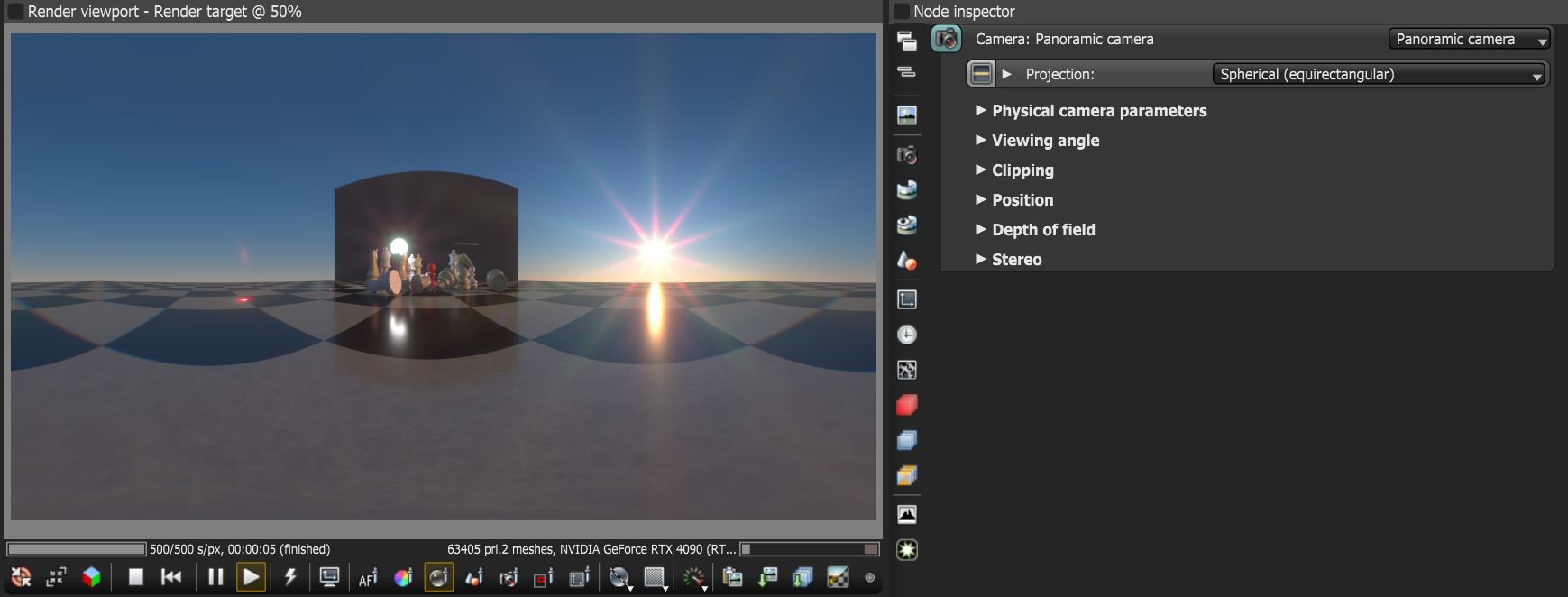Pause the current render
Image resolution: width=1568 pixels, height=597 pixels.
(x=215, y=577)
